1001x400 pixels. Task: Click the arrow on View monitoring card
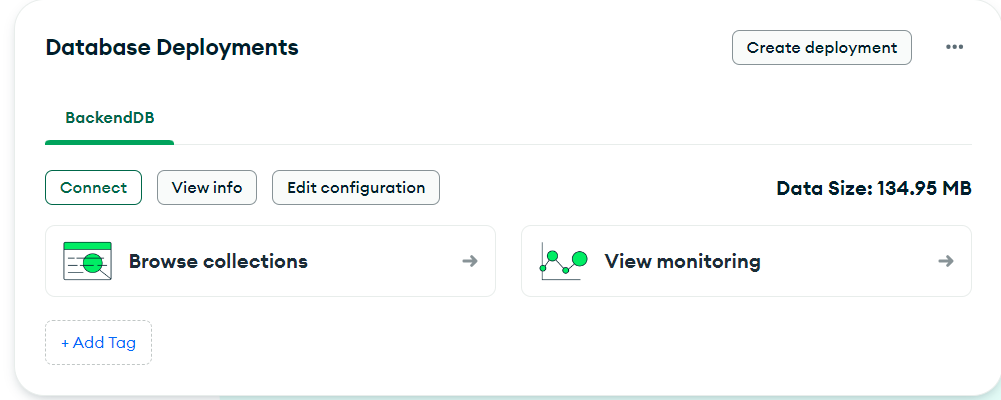click(946, 261)
